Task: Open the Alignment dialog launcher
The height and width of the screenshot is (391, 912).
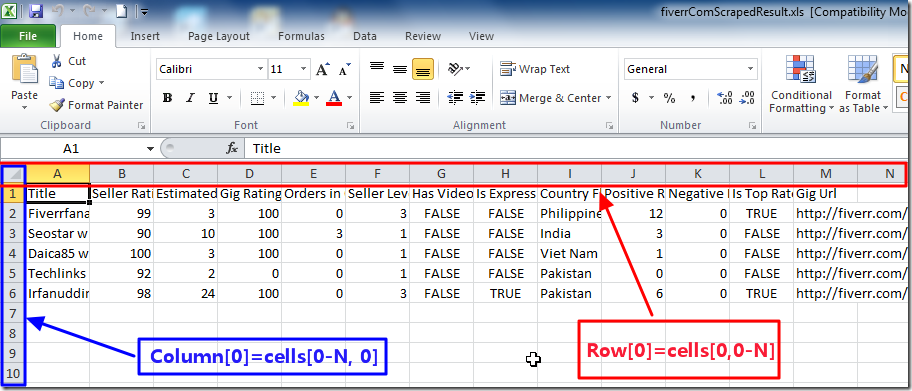Action: point(610,125)
